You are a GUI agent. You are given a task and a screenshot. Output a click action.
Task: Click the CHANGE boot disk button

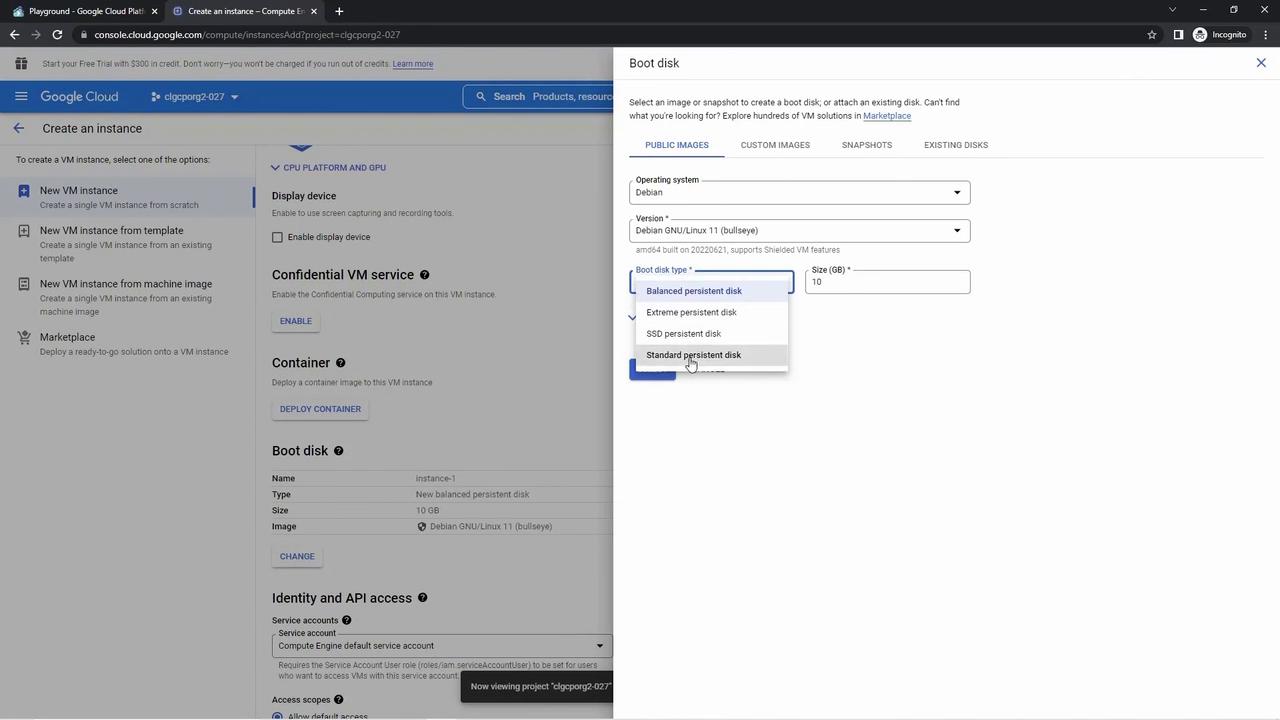pos(297,557)
